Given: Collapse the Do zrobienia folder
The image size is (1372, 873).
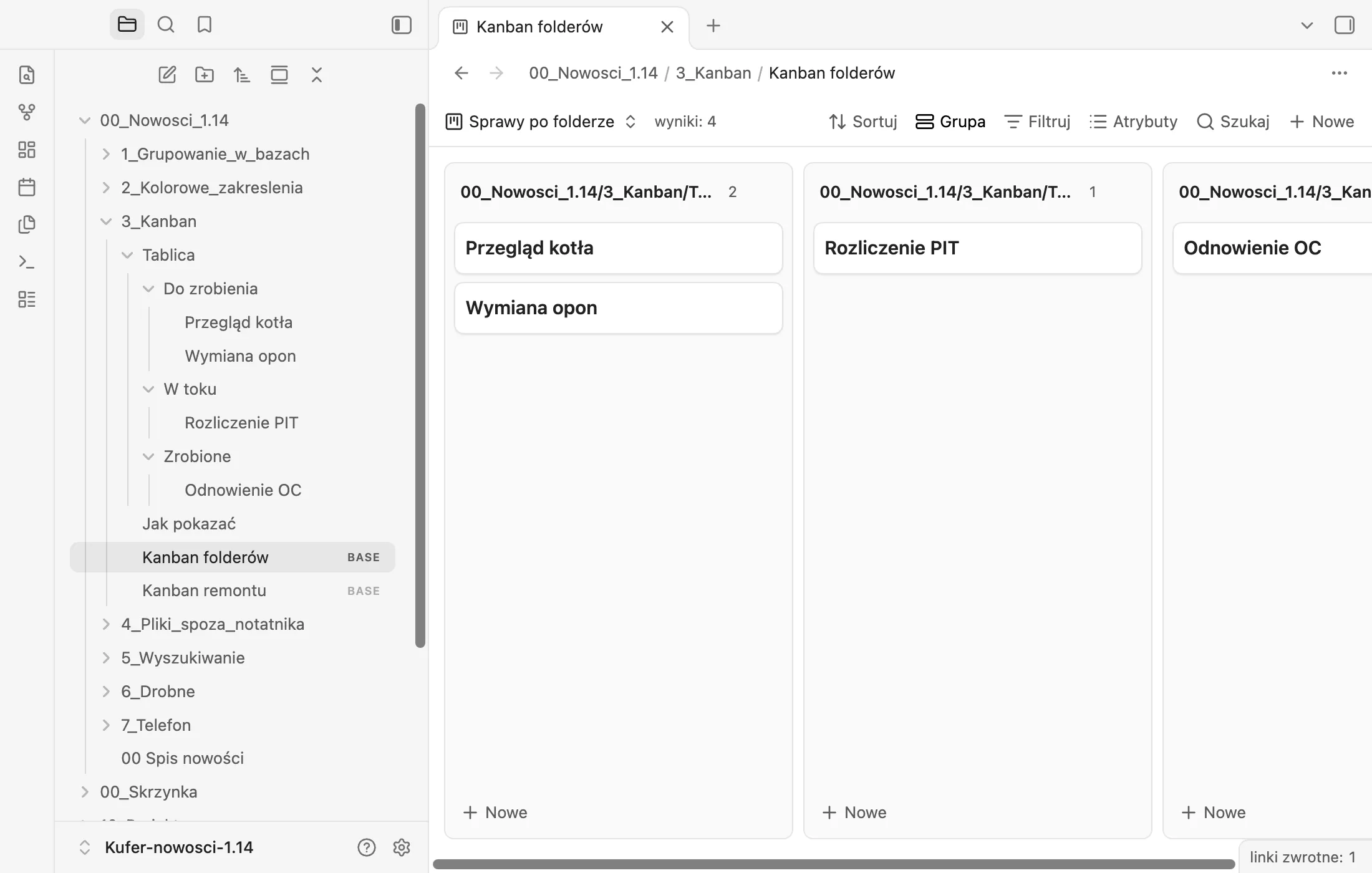Looking at the screenshot, I should pyautogui.click(x=148, y=289).
